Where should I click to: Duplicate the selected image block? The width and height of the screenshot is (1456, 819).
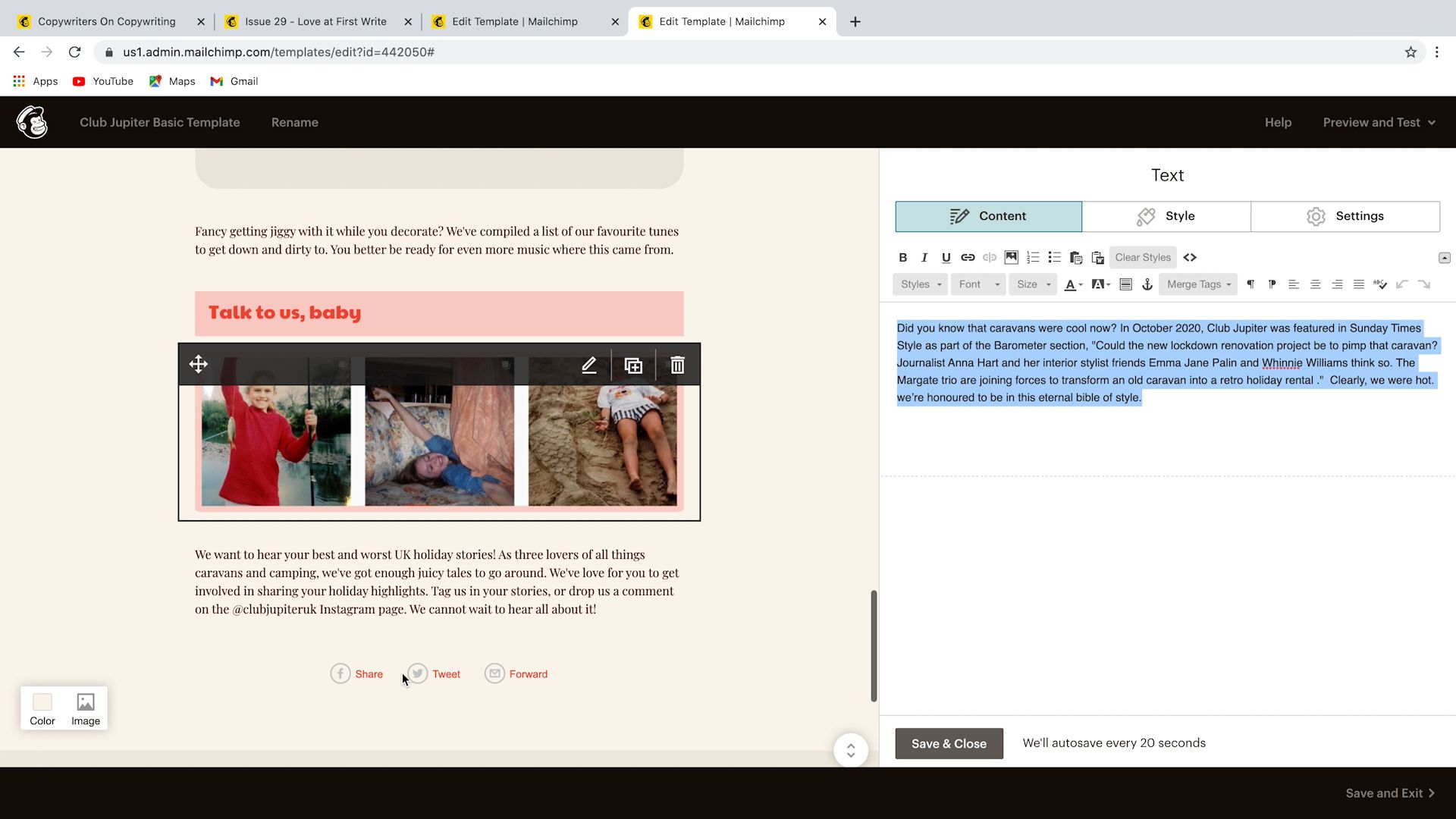tap(633, 365)
